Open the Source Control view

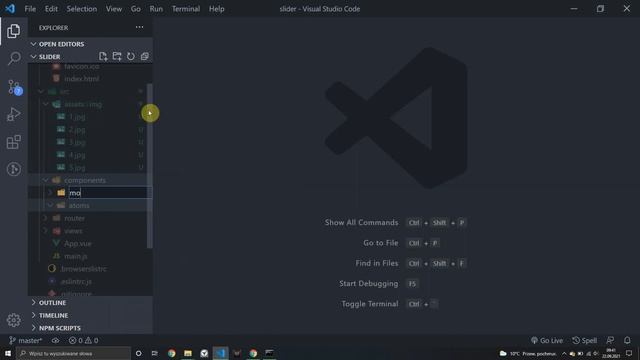[13, 87]
